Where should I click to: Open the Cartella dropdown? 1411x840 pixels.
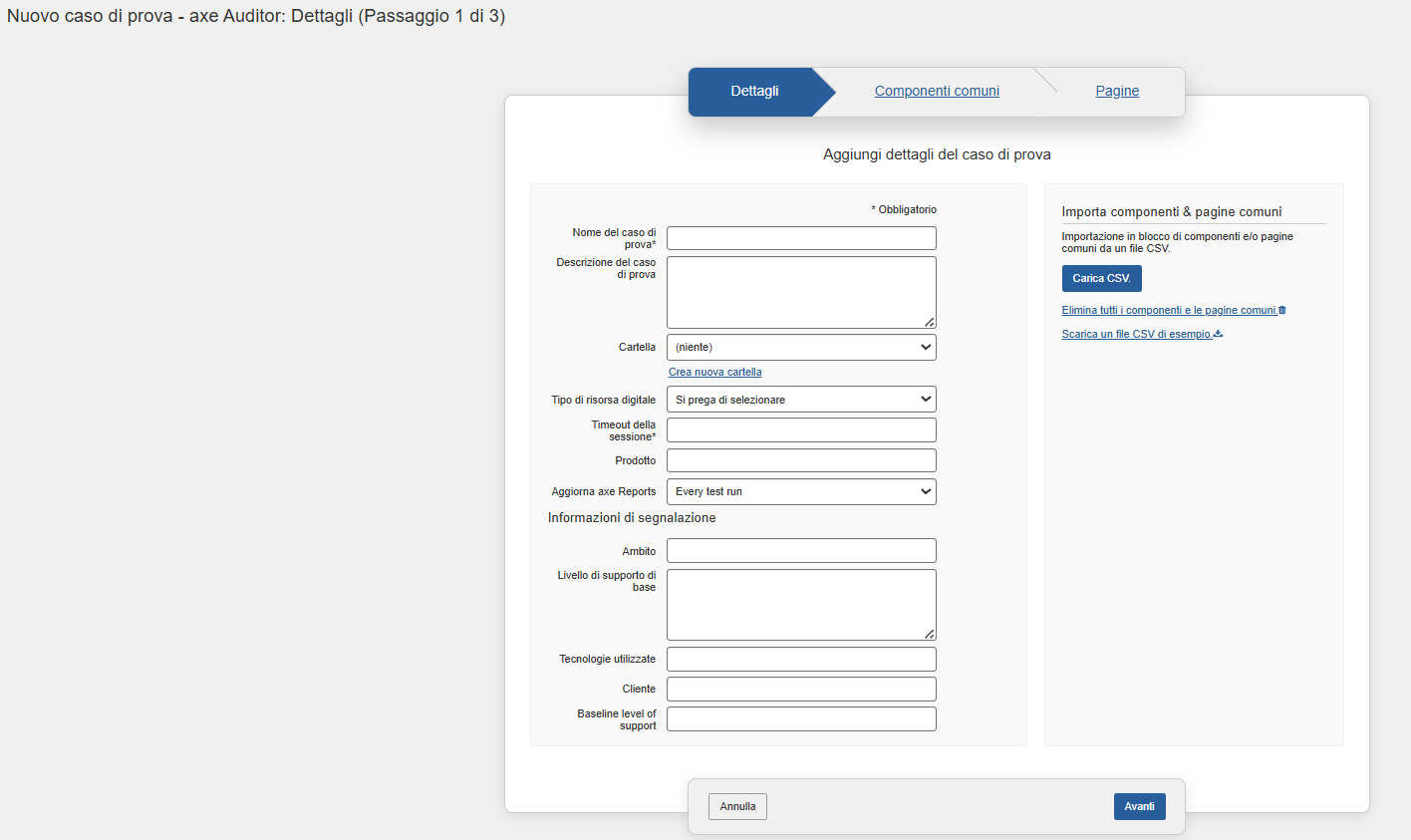pyautogui.click(x=800, y=347)
